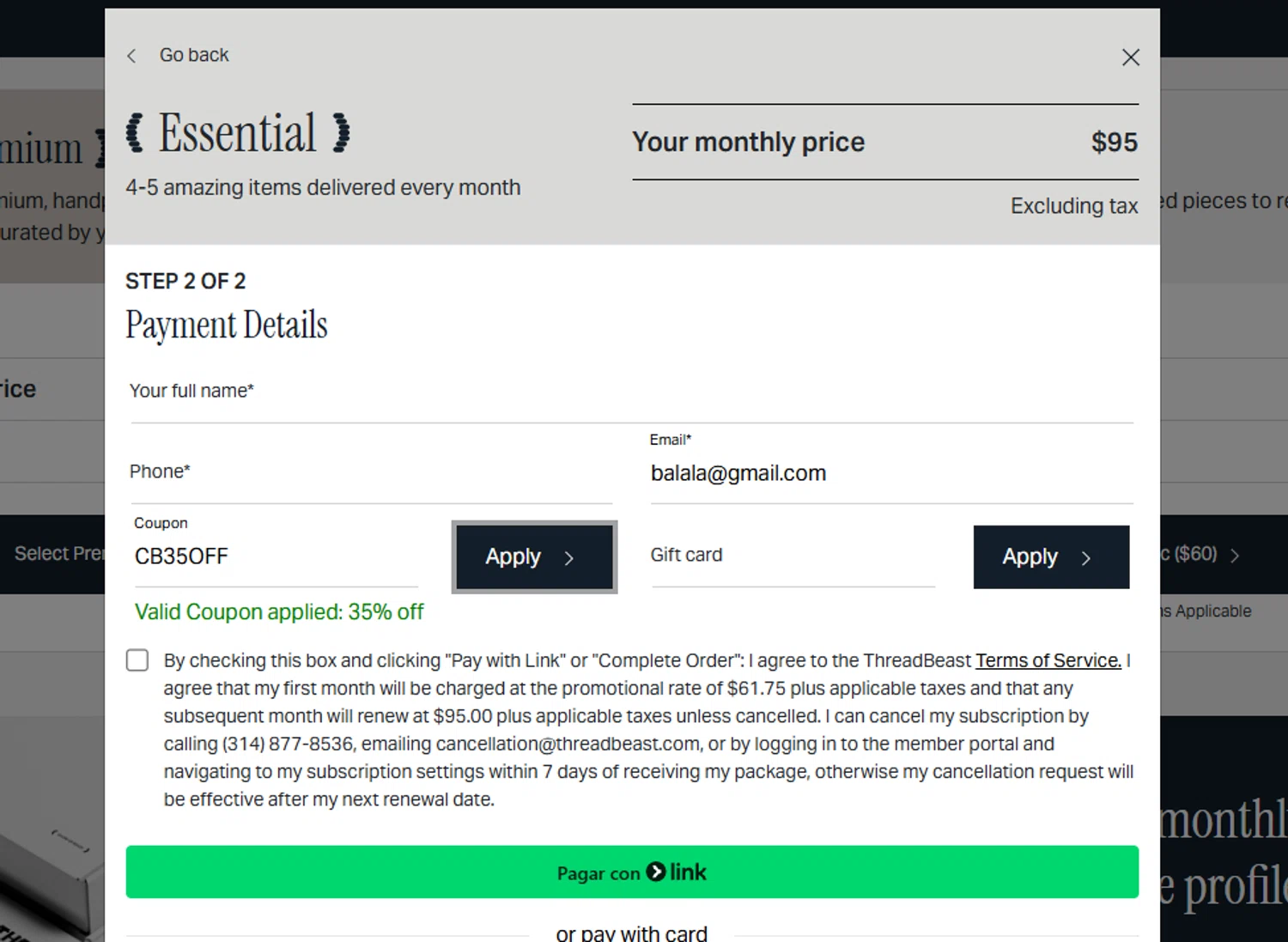Check the Terms of Service agreement box
Viewport: 1288px width, 942px height.
137,660
